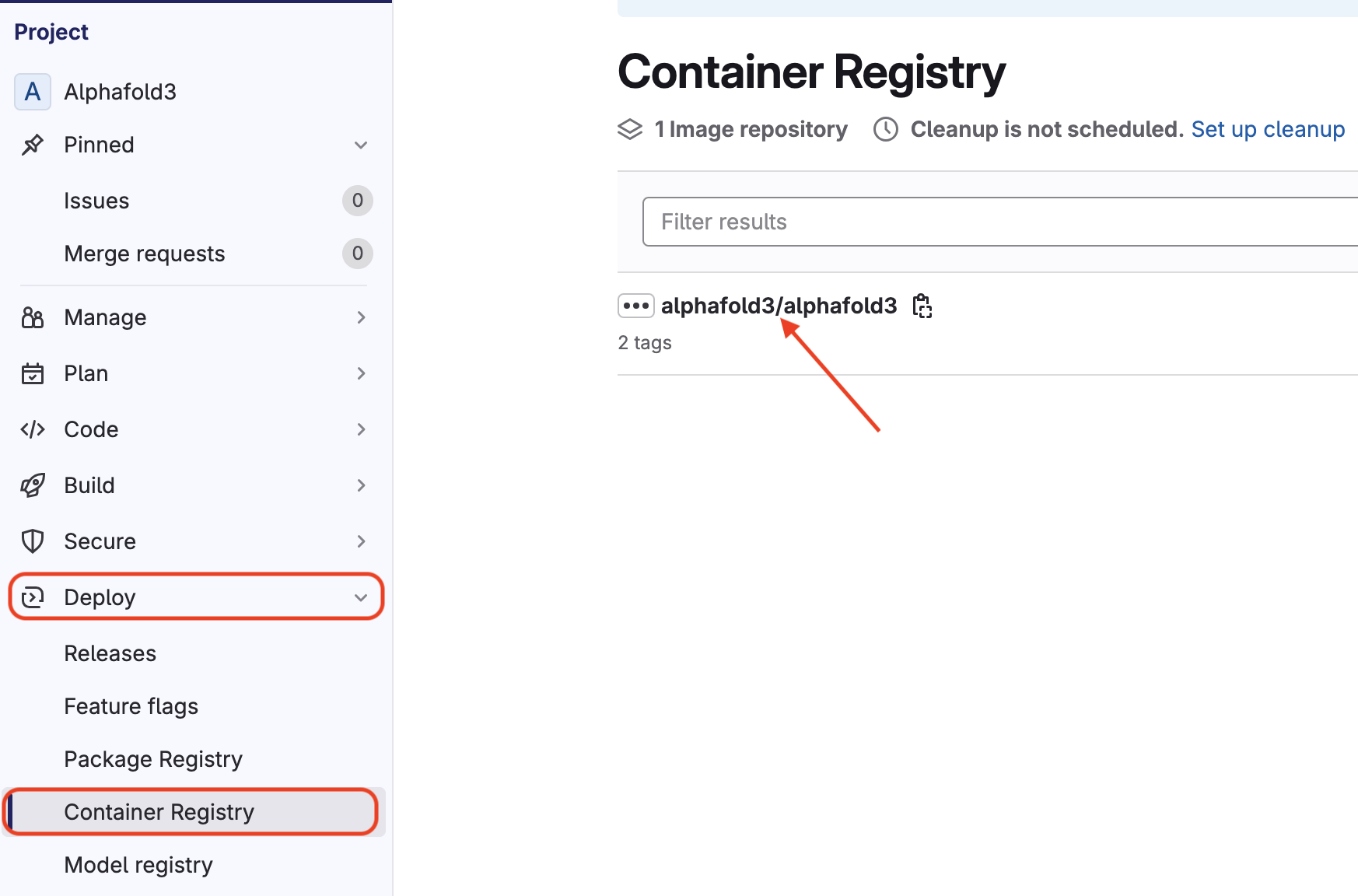Go to Model registry
The width and height of the screenshot is (1358, 896).
tap(138, 865)
